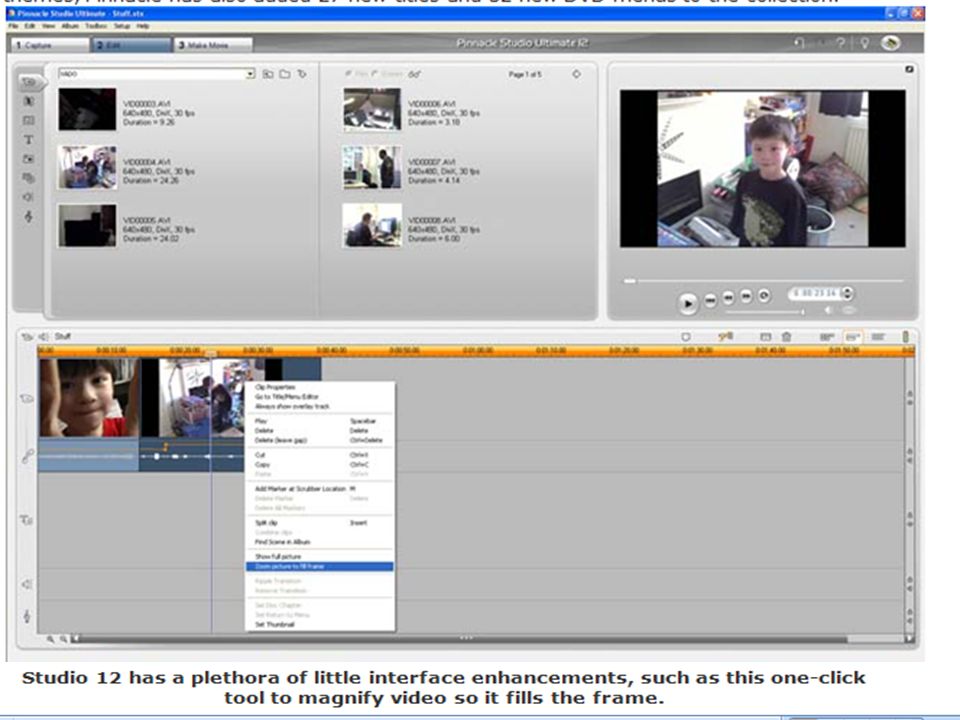Choose 'Split clip' in context menu
The width and height of the screenshot is (960, 720).
(x=320, y=523)
